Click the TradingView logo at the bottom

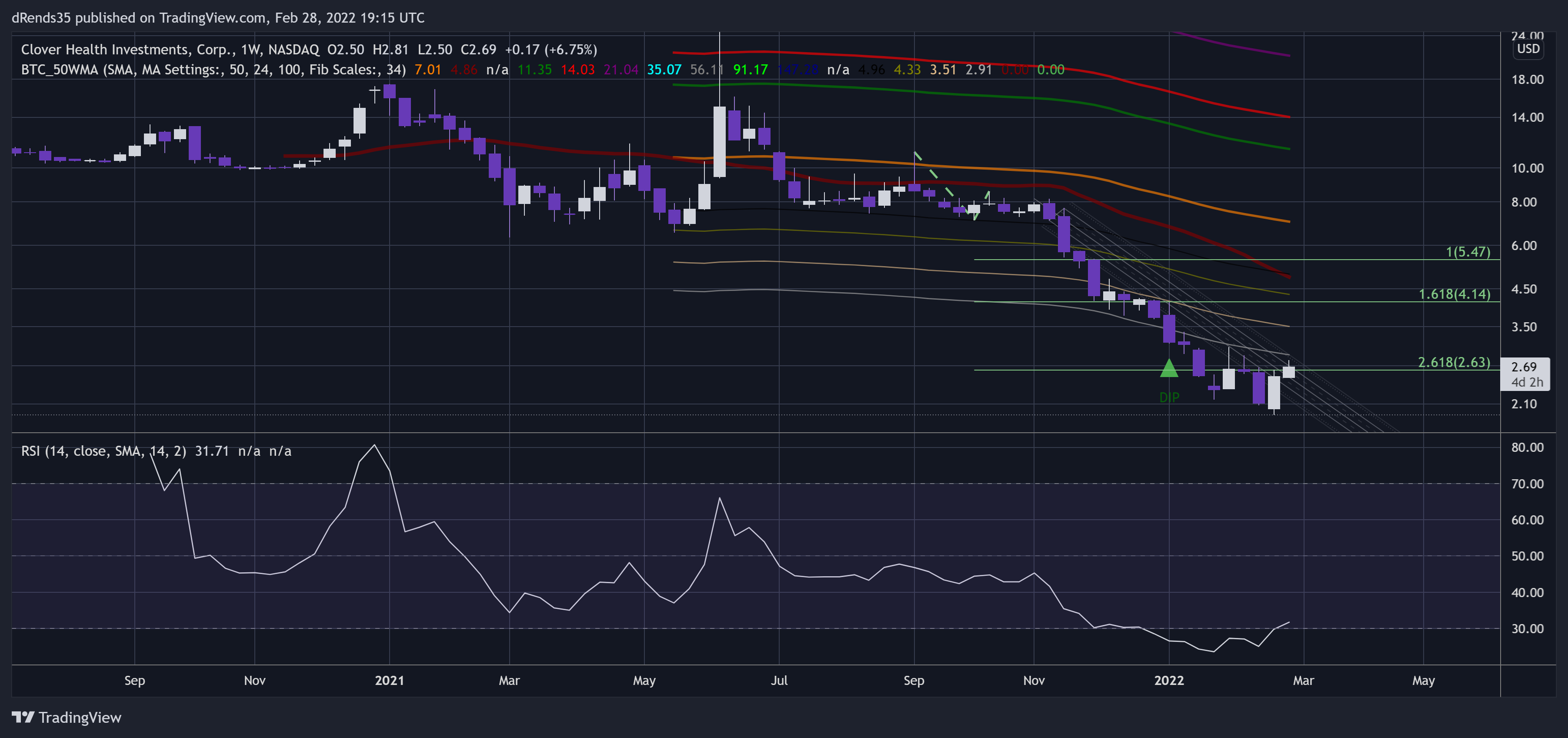(67, 717)
